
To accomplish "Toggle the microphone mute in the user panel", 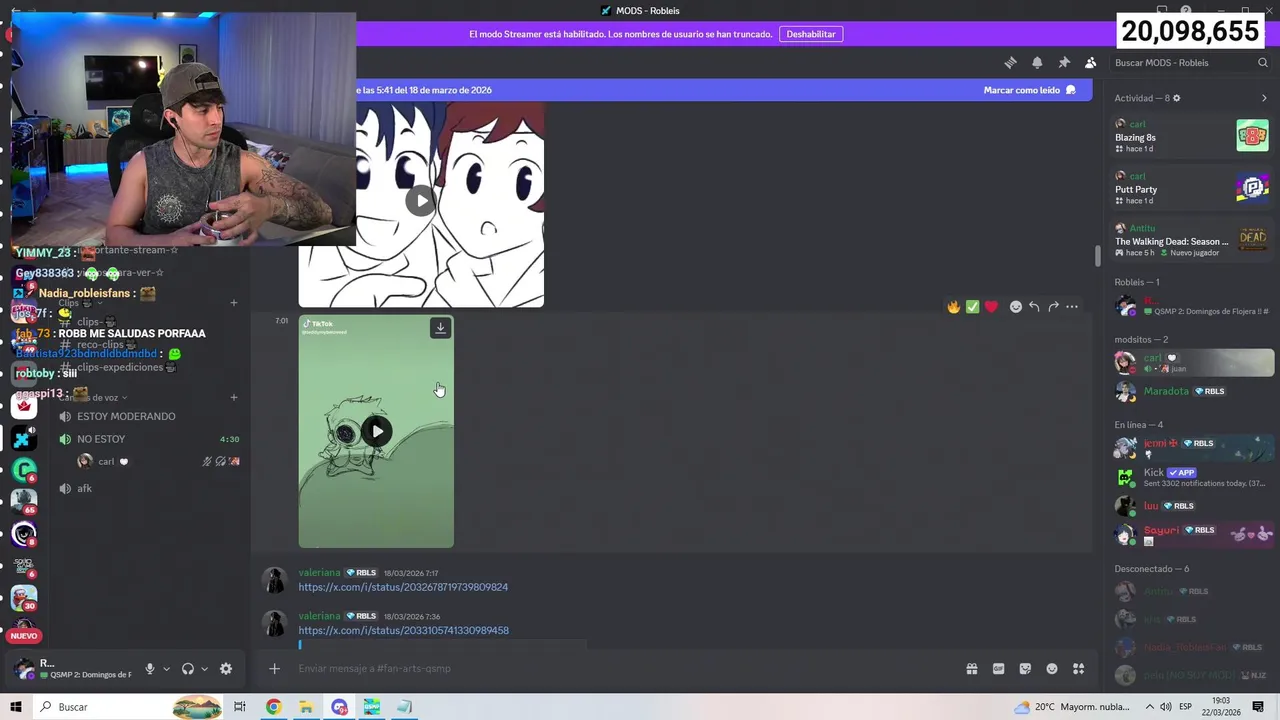I will coord(150,669).
